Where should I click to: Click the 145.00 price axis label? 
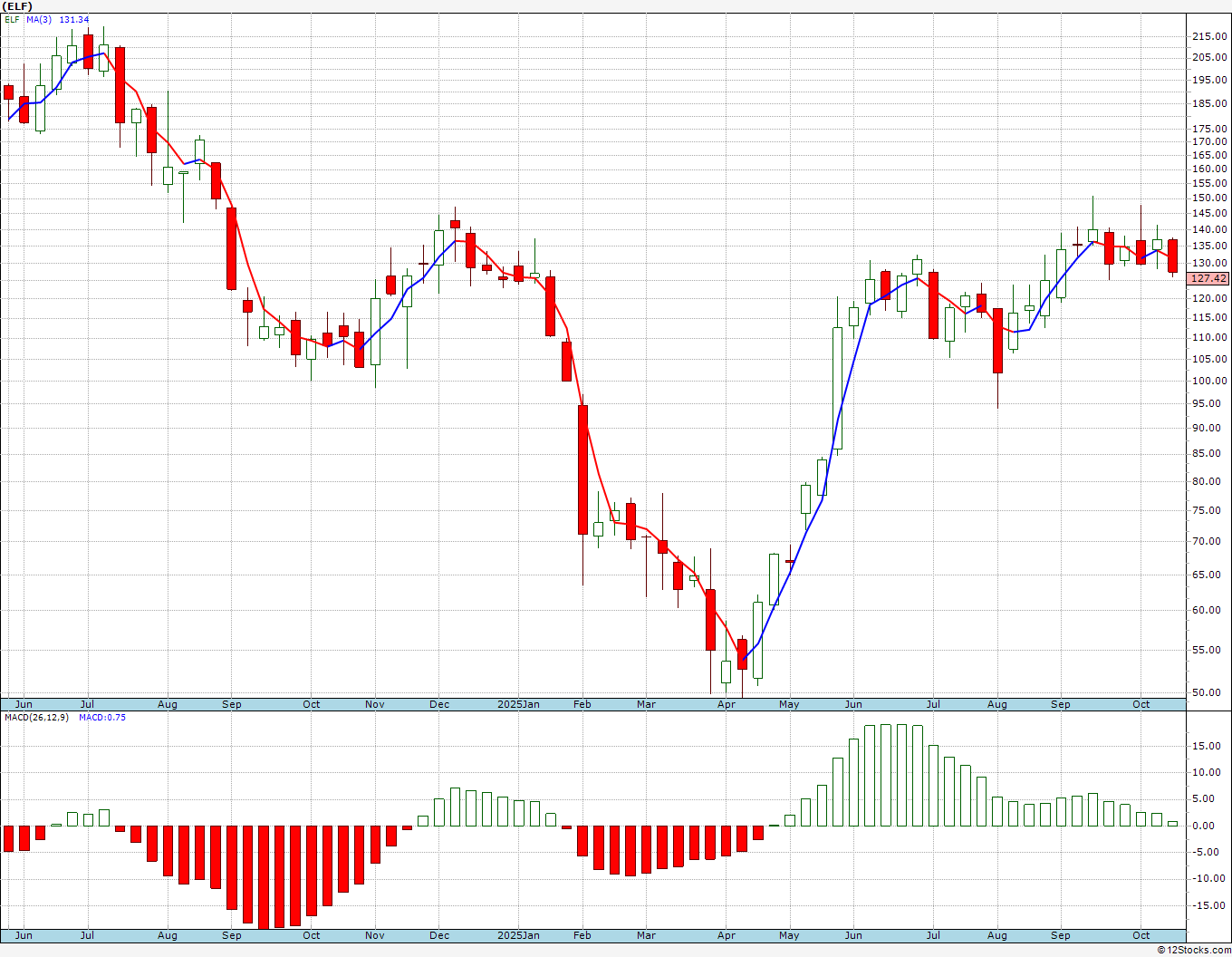coord(1210,213)
